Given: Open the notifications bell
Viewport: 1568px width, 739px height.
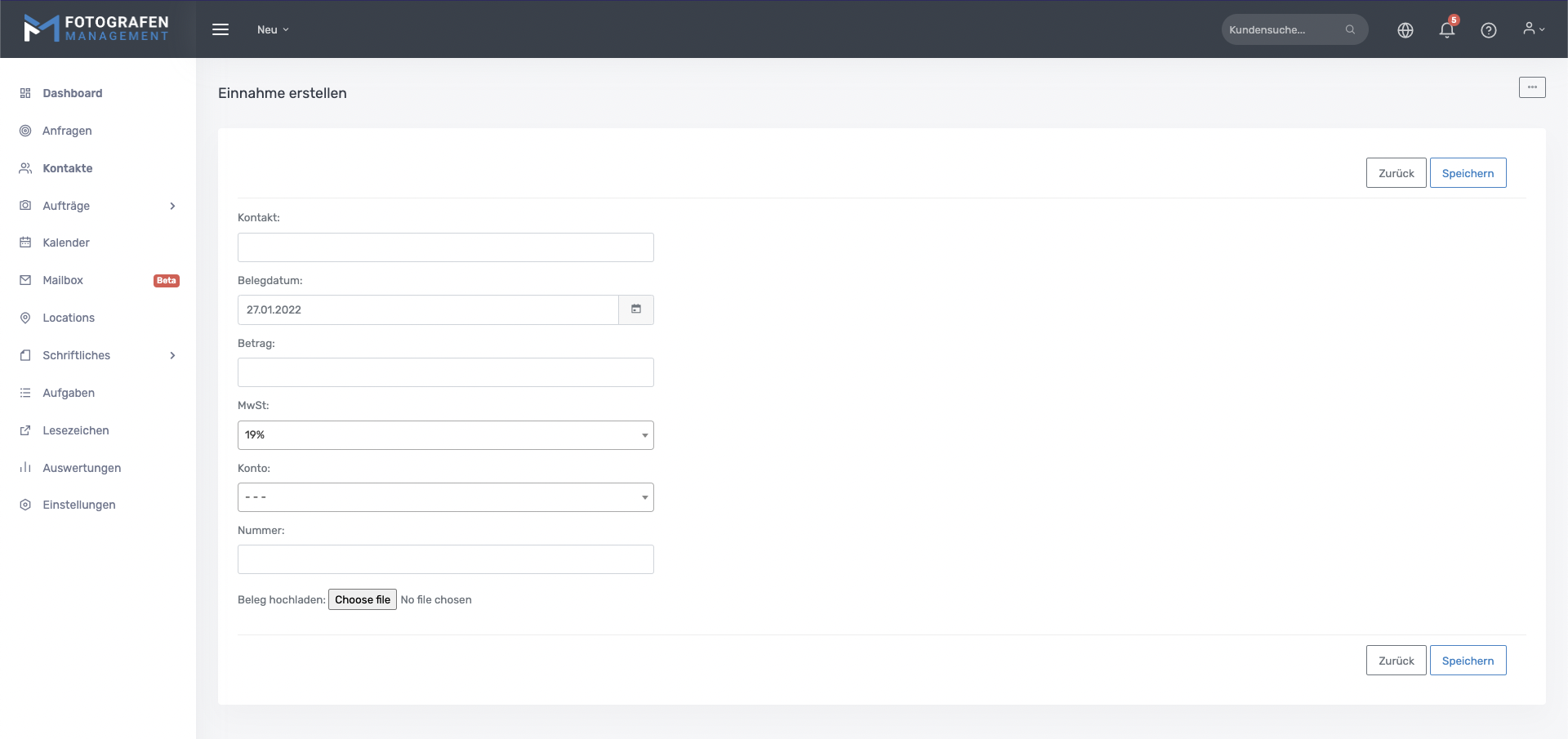Looking at the screenshot, I should coord(1446,30).
